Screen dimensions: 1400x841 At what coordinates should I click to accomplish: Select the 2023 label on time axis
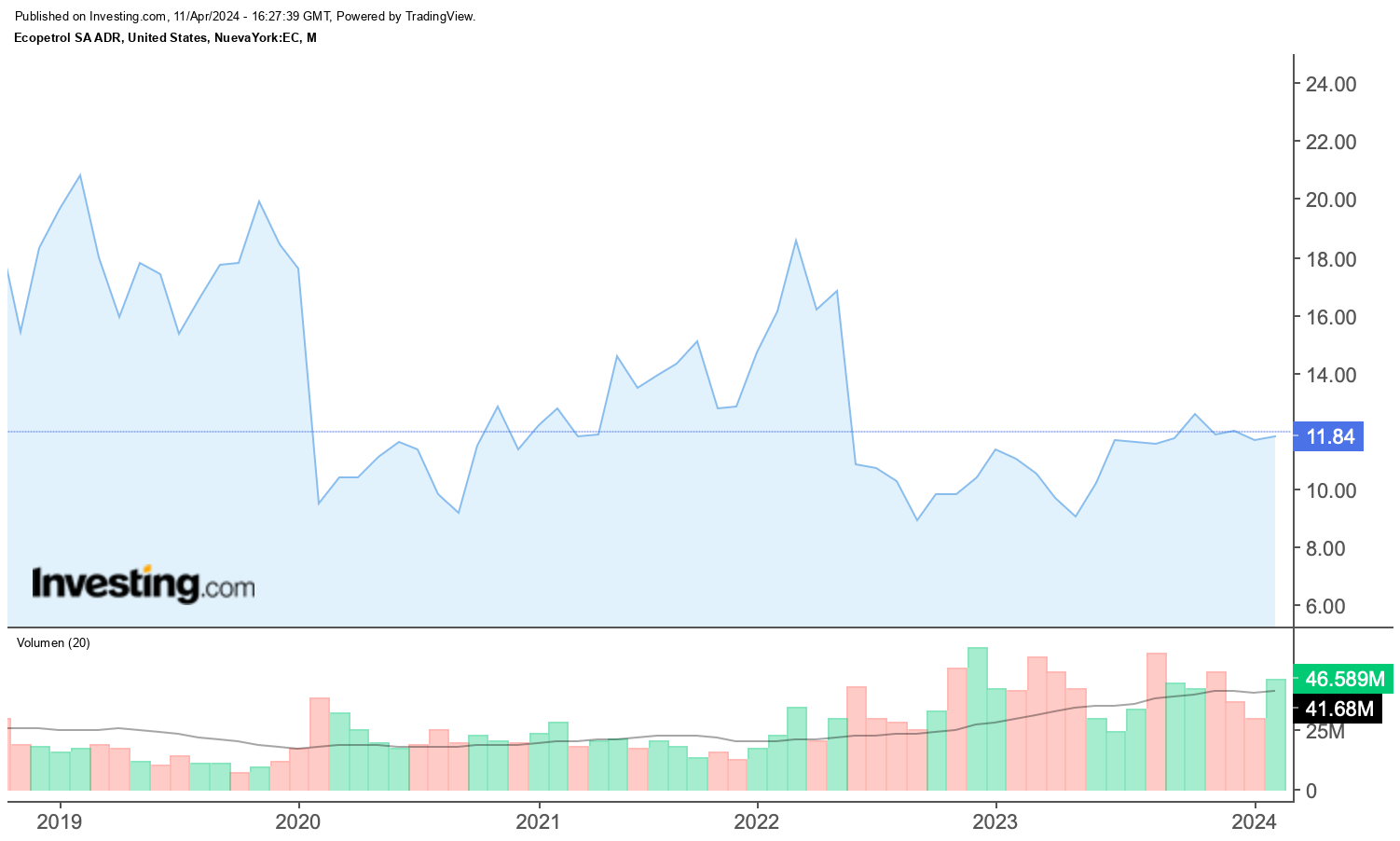click(995, 821)
